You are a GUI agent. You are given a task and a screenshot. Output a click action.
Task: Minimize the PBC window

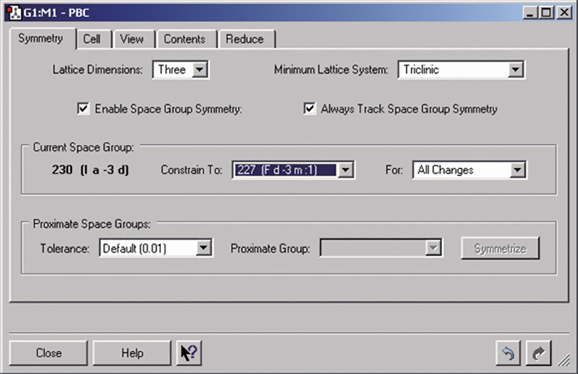coord(530,13)
